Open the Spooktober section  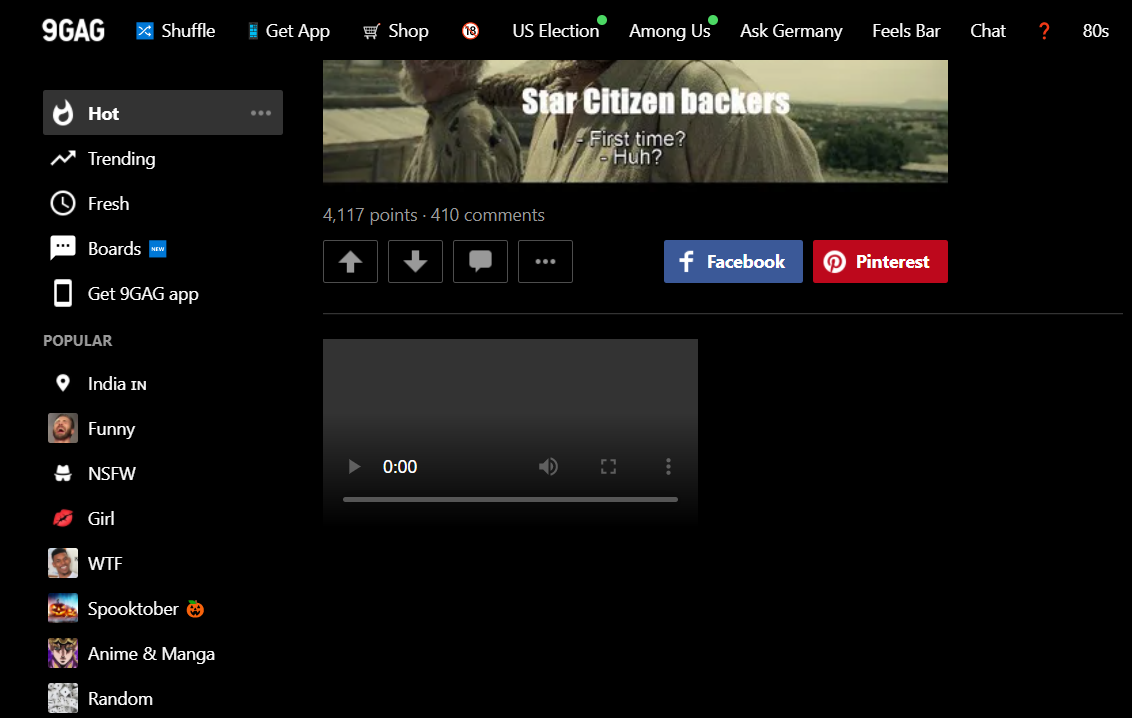[133, 608]
